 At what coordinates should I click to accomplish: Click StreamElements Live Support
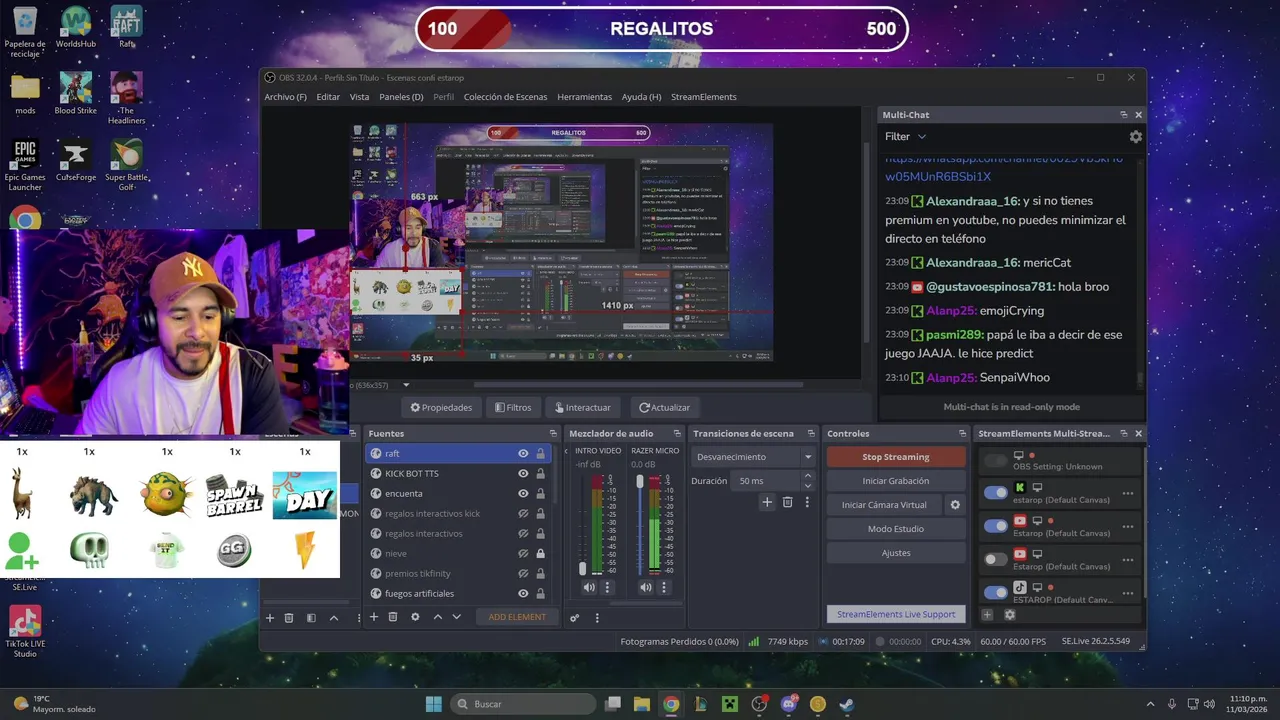click(896, 614)
